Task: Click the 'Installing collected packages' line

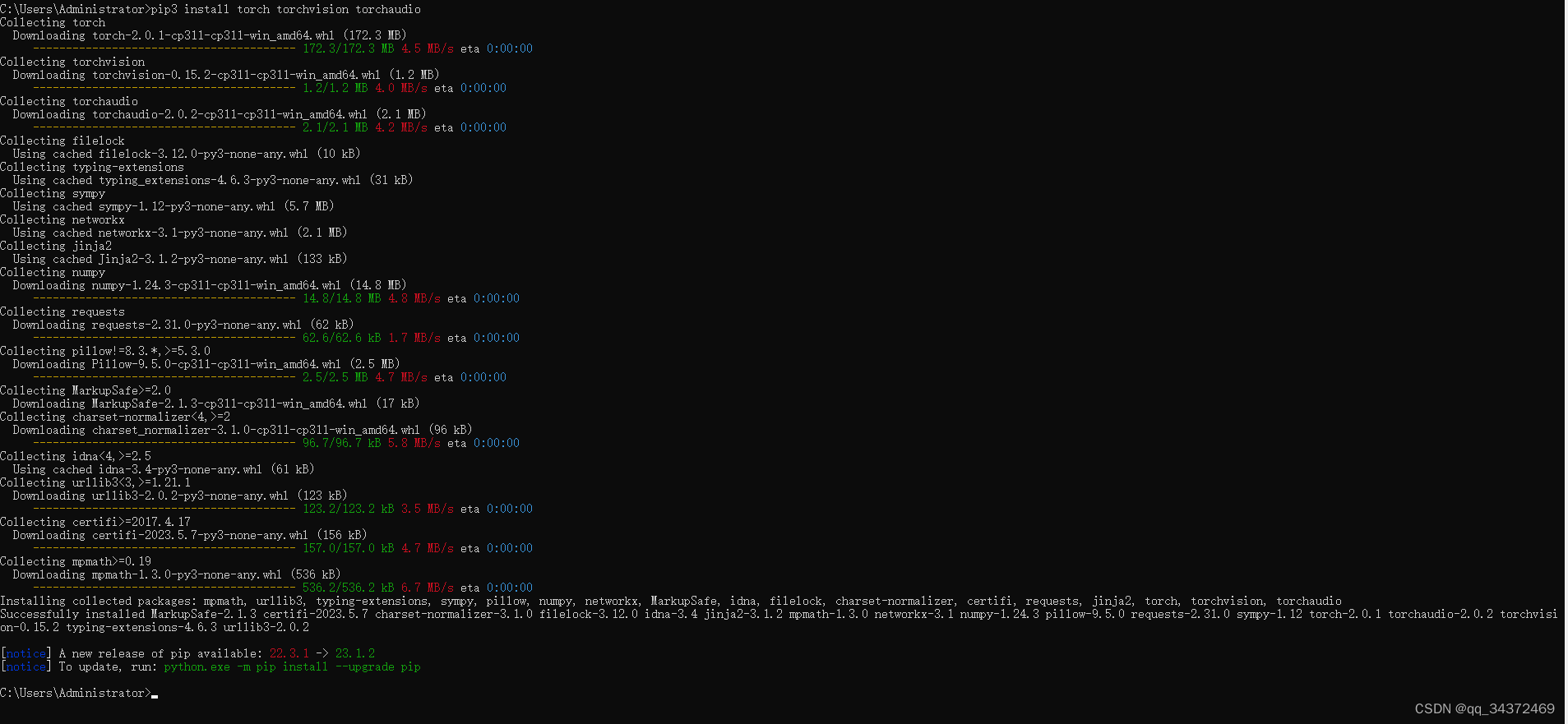Action: click(x=671, y=601)
